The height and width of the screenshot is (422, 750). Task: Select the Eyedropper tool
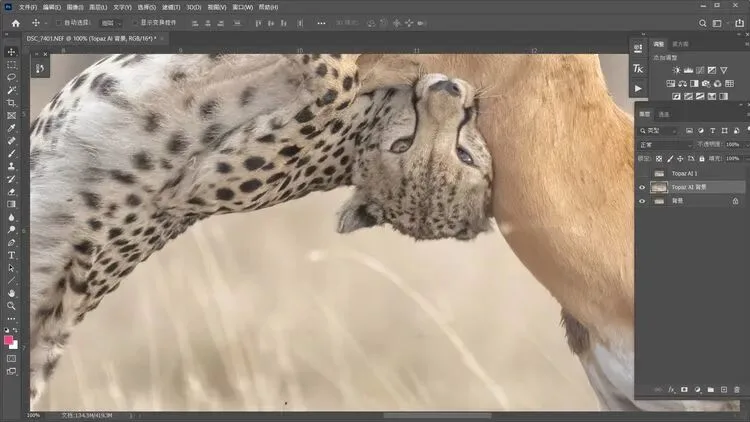[x=11, y=128]
